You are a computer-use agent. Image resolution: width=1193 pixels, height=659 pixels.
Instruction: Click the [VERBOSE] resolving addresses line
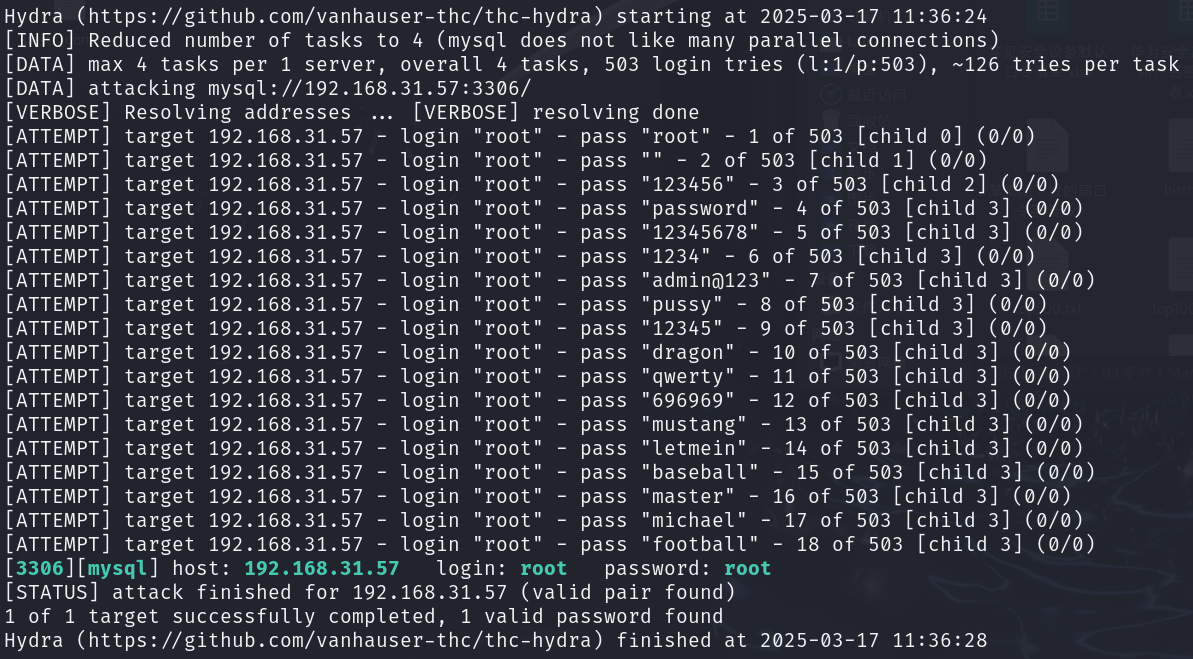[x=352, y=112]
